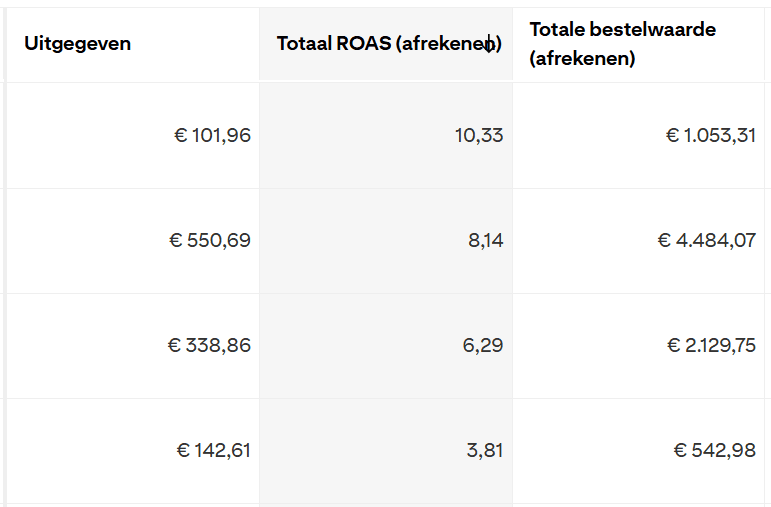Click the partially visible Uitgegeven cell below € 142,61

[132, 505]
